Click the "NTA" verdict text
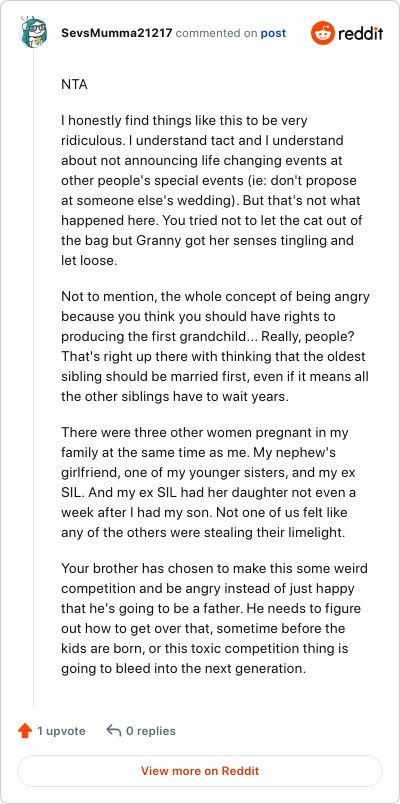Screen dimensions: 400x804 coord(74,85)
